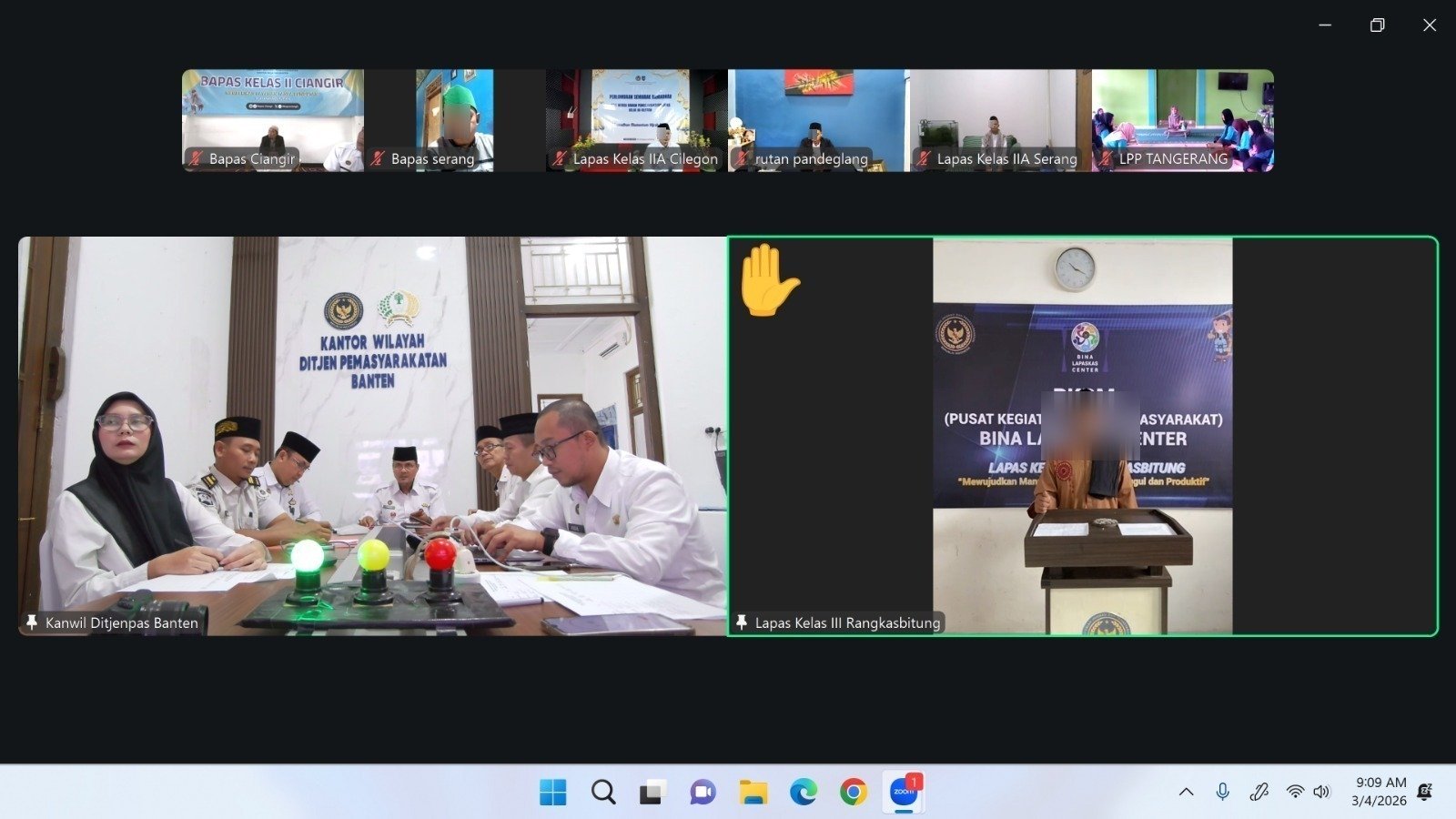Open Google Chrome from the taskbar
Image resolution: width=1456 pixels, height=819 pixels.
(x=853, y=793)
